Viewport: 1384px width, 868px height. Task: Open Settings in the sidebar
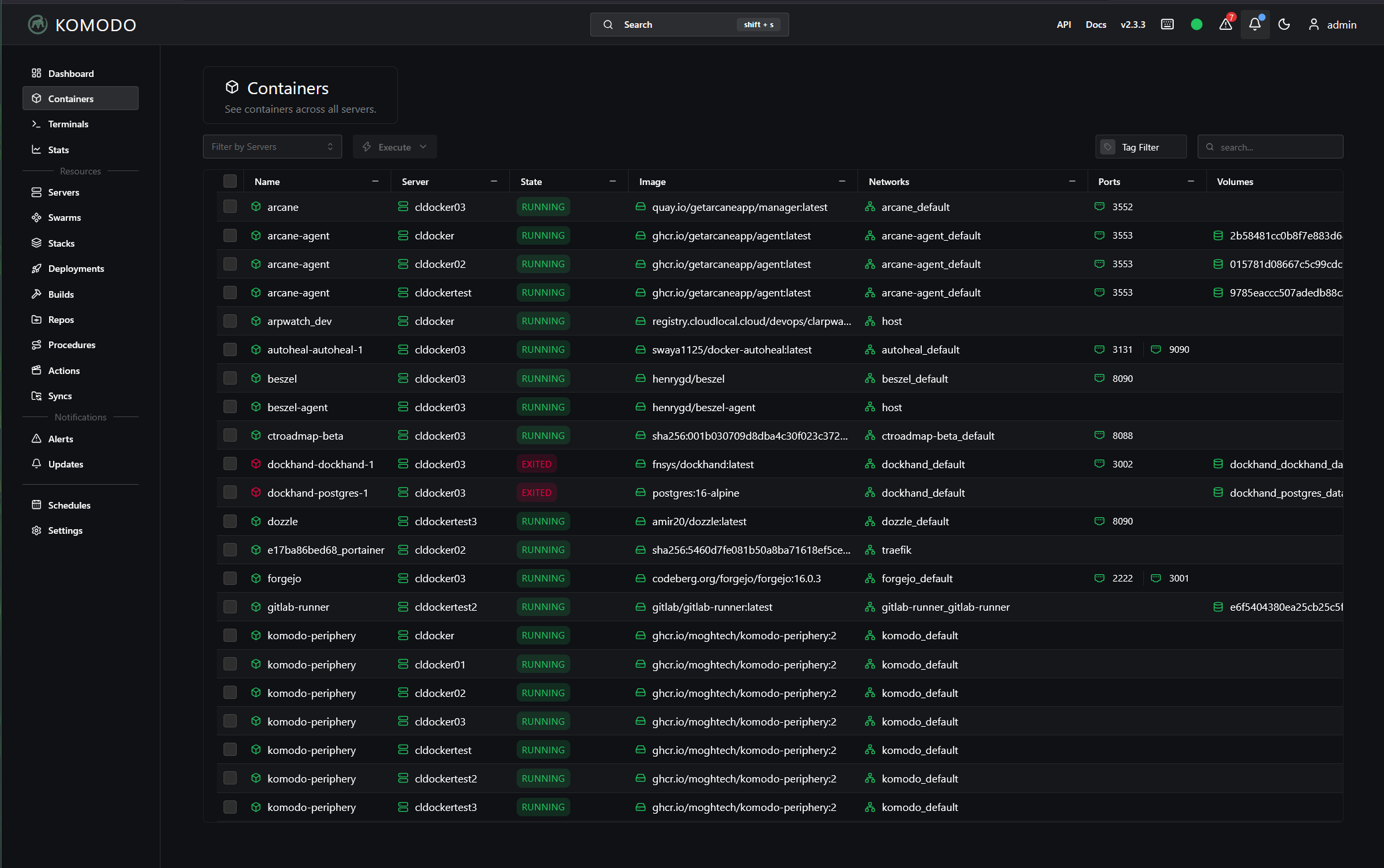[80, 530]
